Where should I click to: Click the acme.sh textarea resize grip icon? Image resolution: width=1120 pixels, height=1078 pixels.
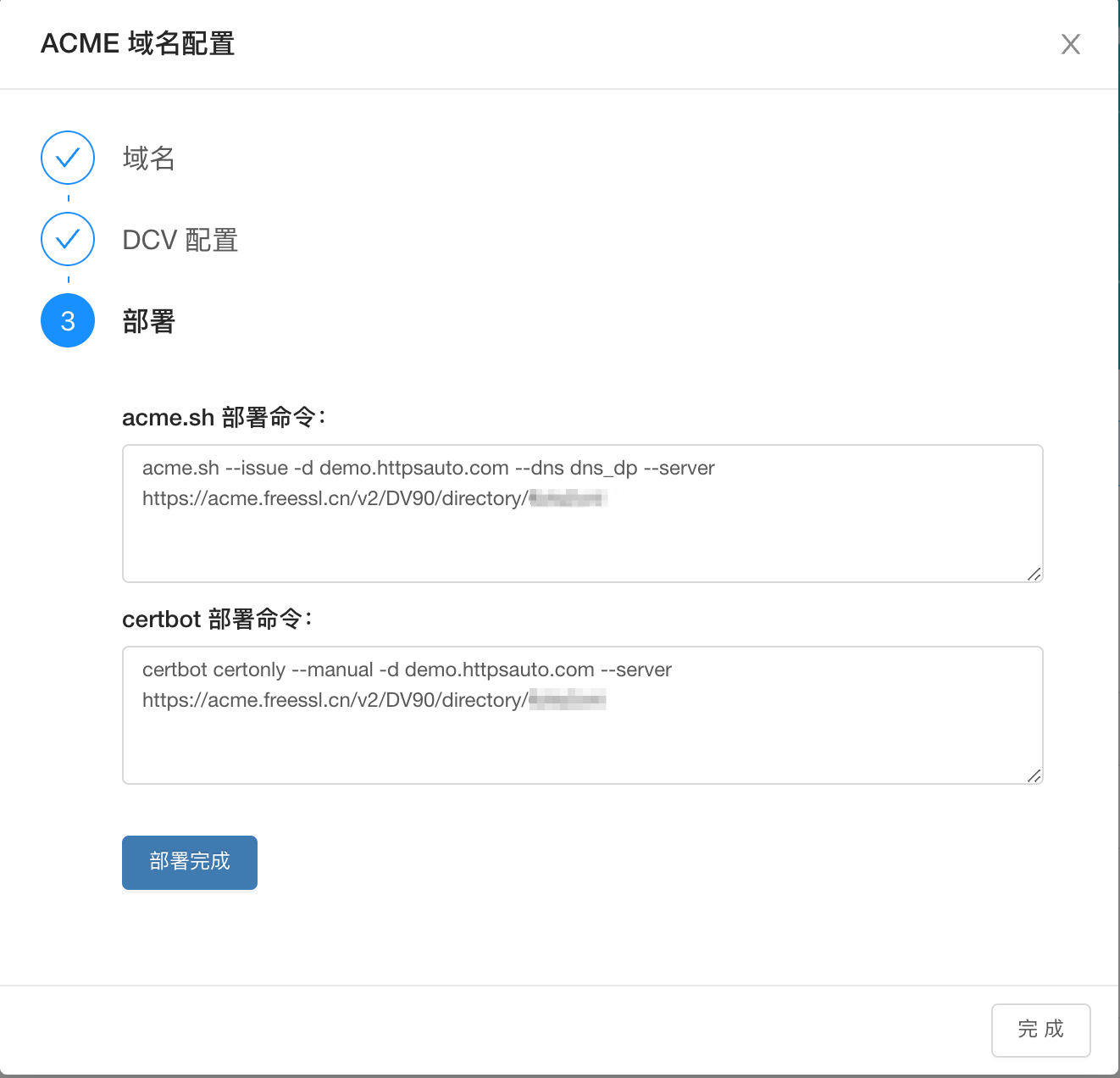[1034, 575]
